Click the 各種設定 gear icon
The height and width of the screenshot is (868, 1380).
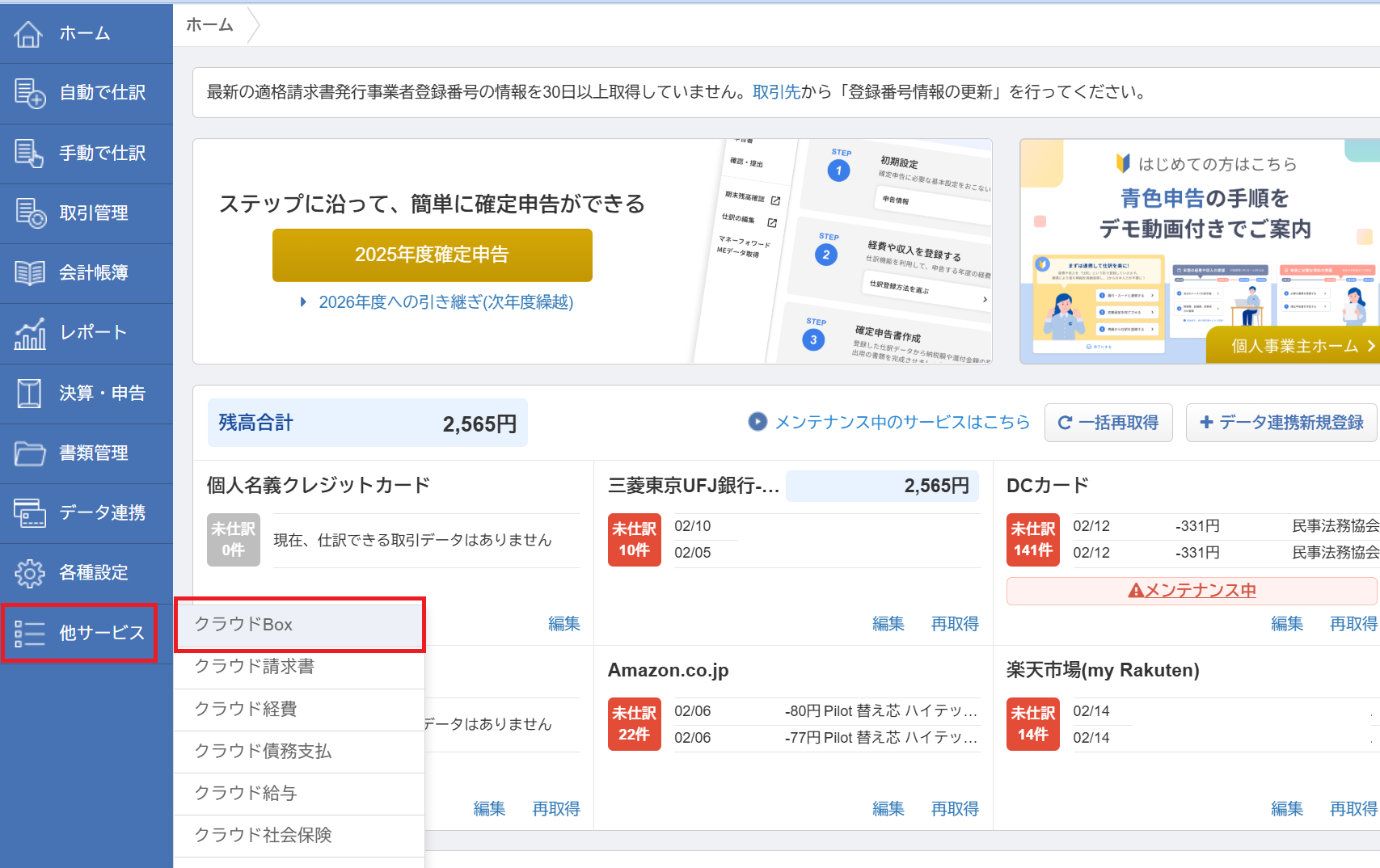28,572
